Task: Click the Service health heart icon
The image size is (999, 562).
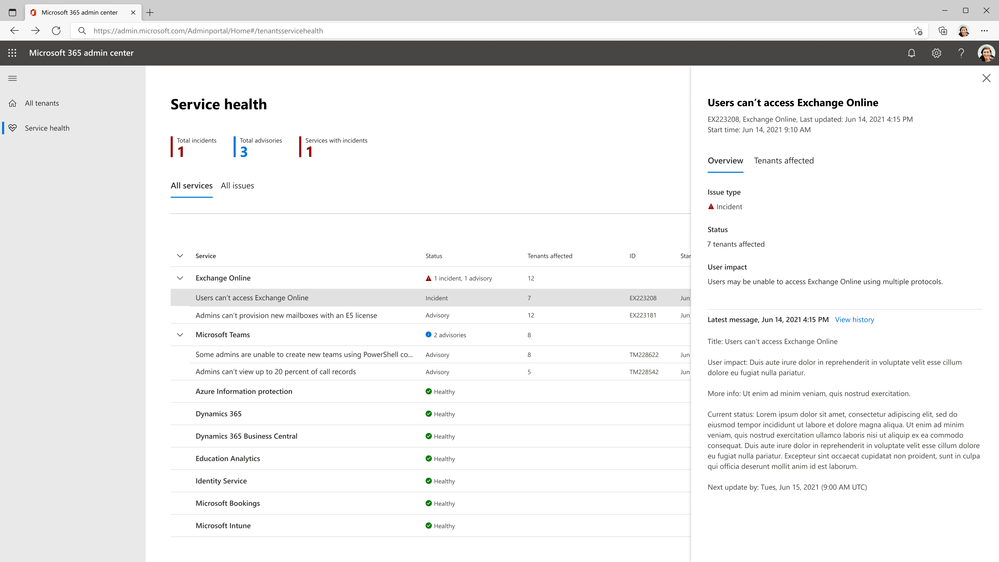Action: (12, 128)
